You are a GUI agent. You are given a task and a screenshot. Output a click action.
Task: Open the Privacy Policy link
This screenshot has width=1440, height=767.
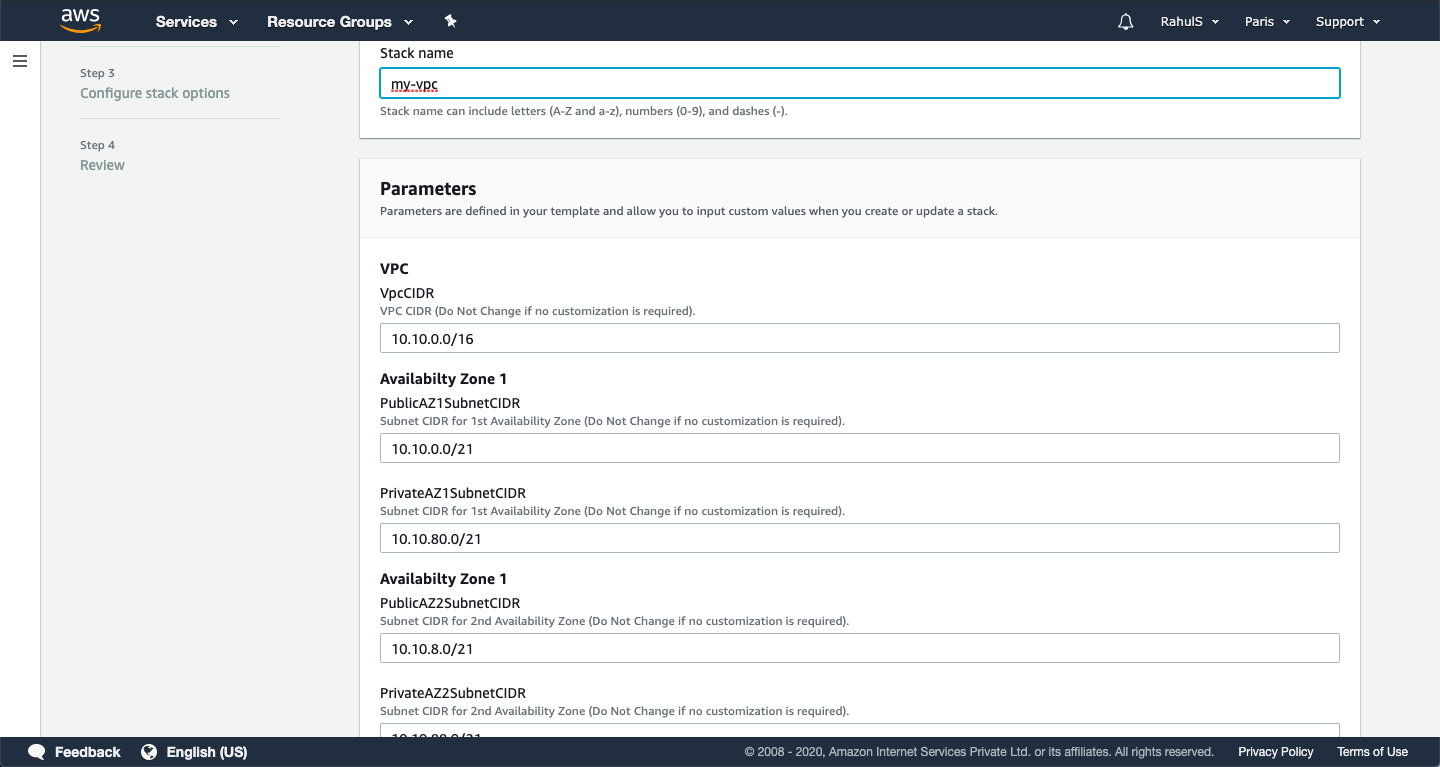[x=1275, y=752]
